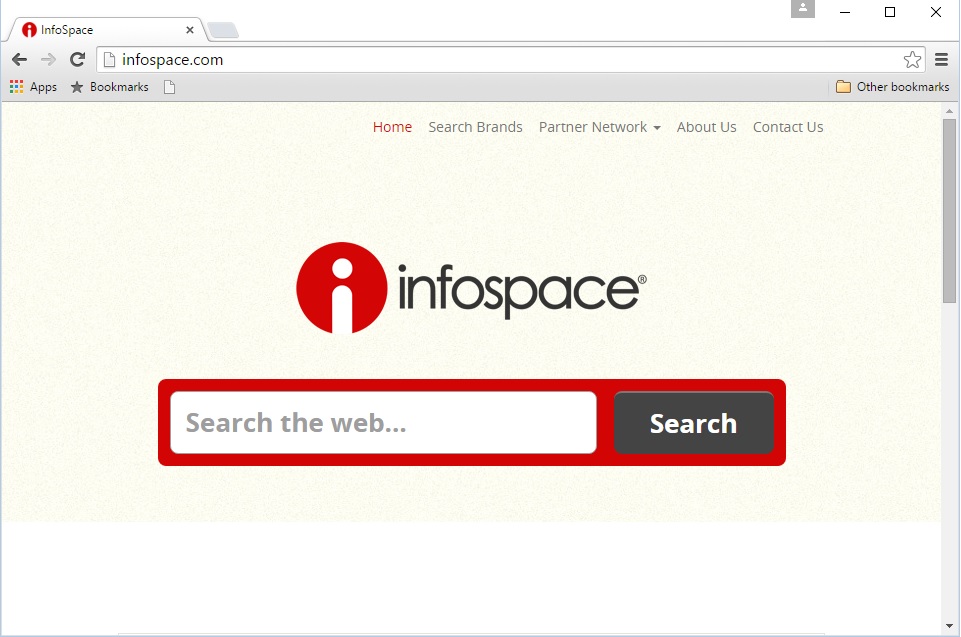Screen dimensions: 961x637
Task: Focus the Search the web input field
Action: [x=383, y=423]
